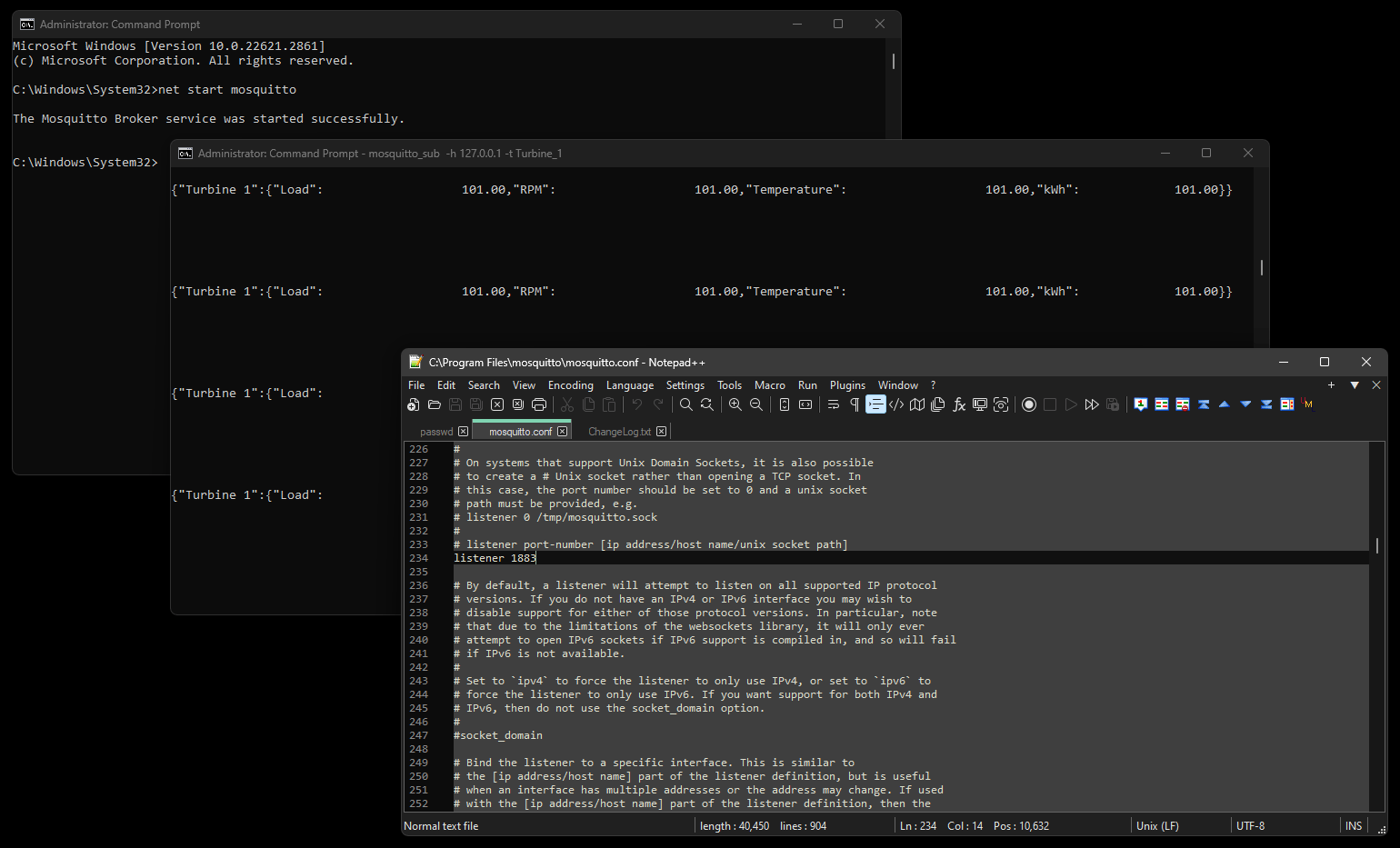
Task: Click the Notepad++ editor vertical scrollbar thumb
Action: 1376,545
